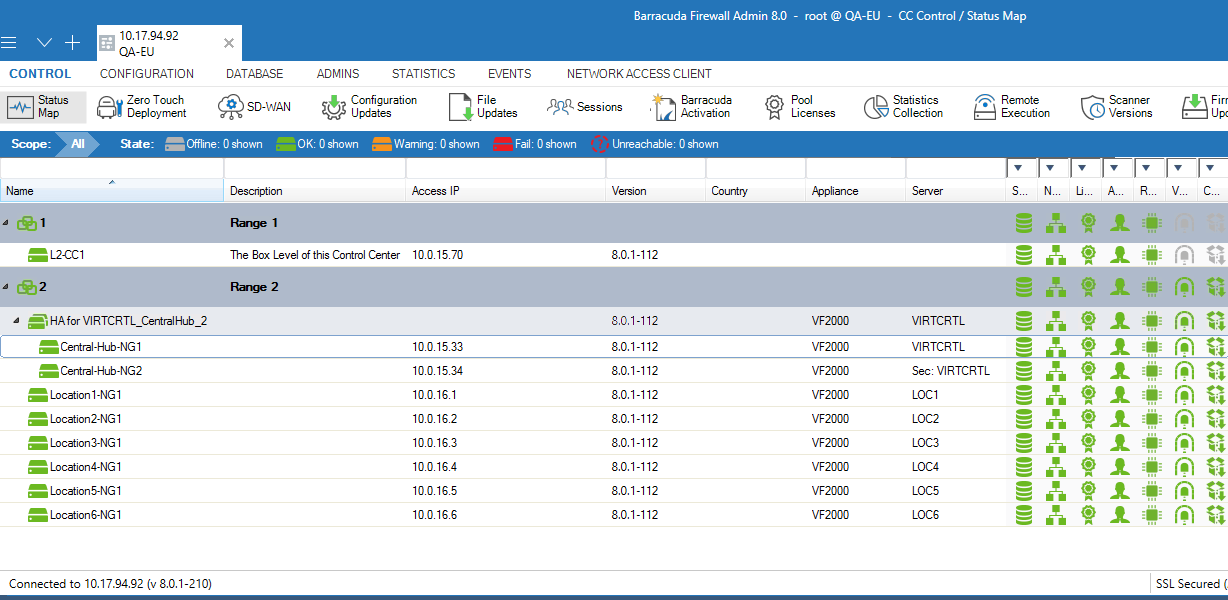Show the Sessions page

(585, 107)
